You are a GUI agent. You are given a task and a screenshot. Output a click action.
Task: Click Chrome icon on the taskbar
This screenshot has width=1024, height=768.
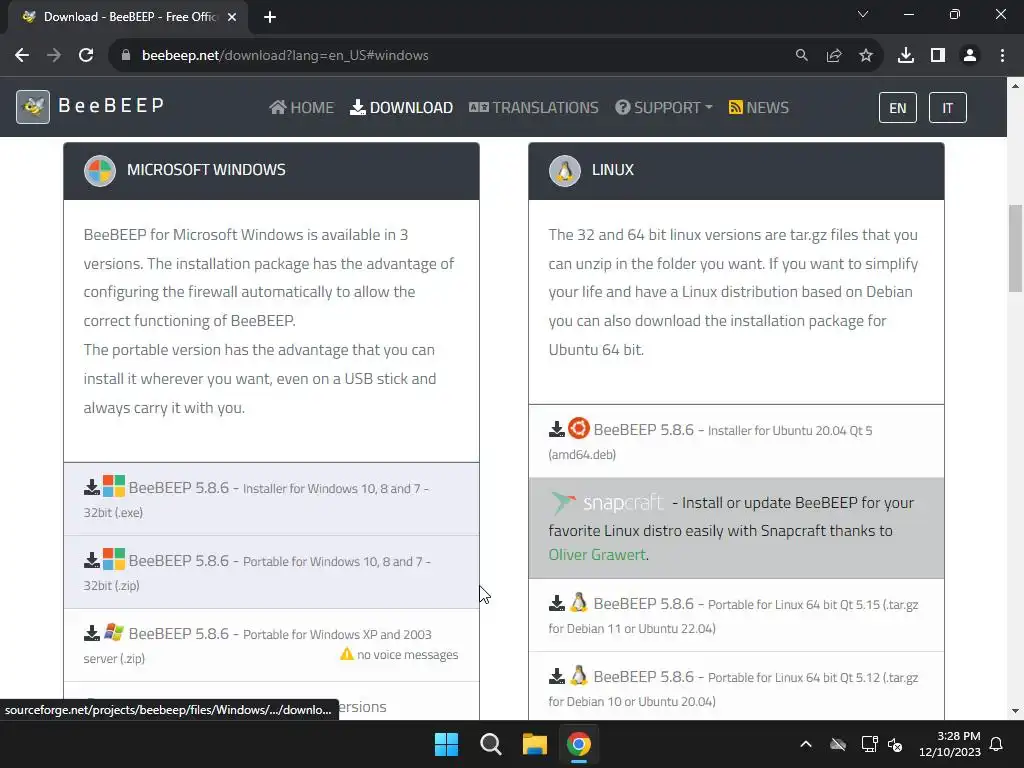point(579,744)
